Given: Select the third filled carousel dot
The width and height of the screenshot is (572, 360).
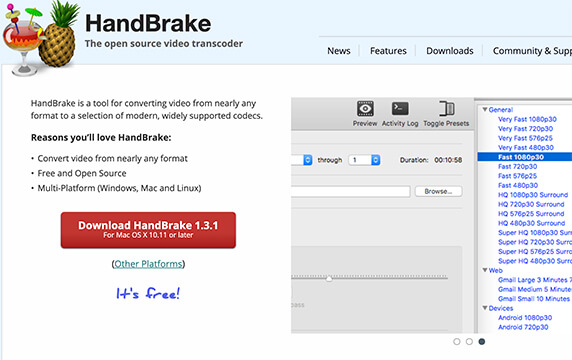Looking at the screenshot, I should pos(482,341).
